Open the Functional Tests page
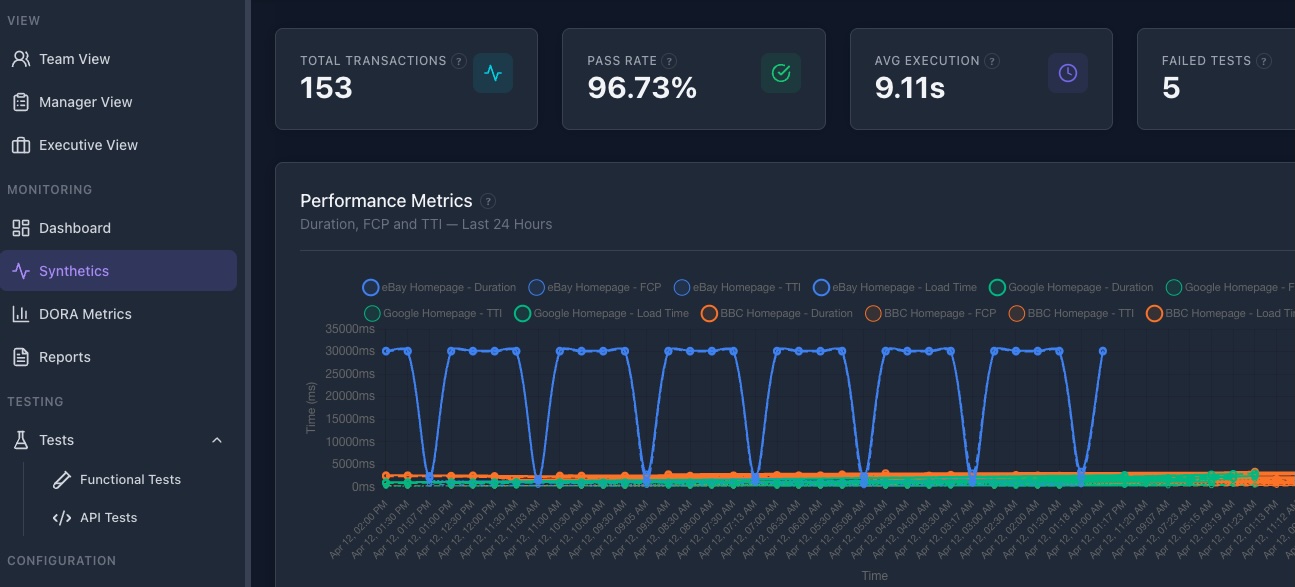 coord(130,479)
